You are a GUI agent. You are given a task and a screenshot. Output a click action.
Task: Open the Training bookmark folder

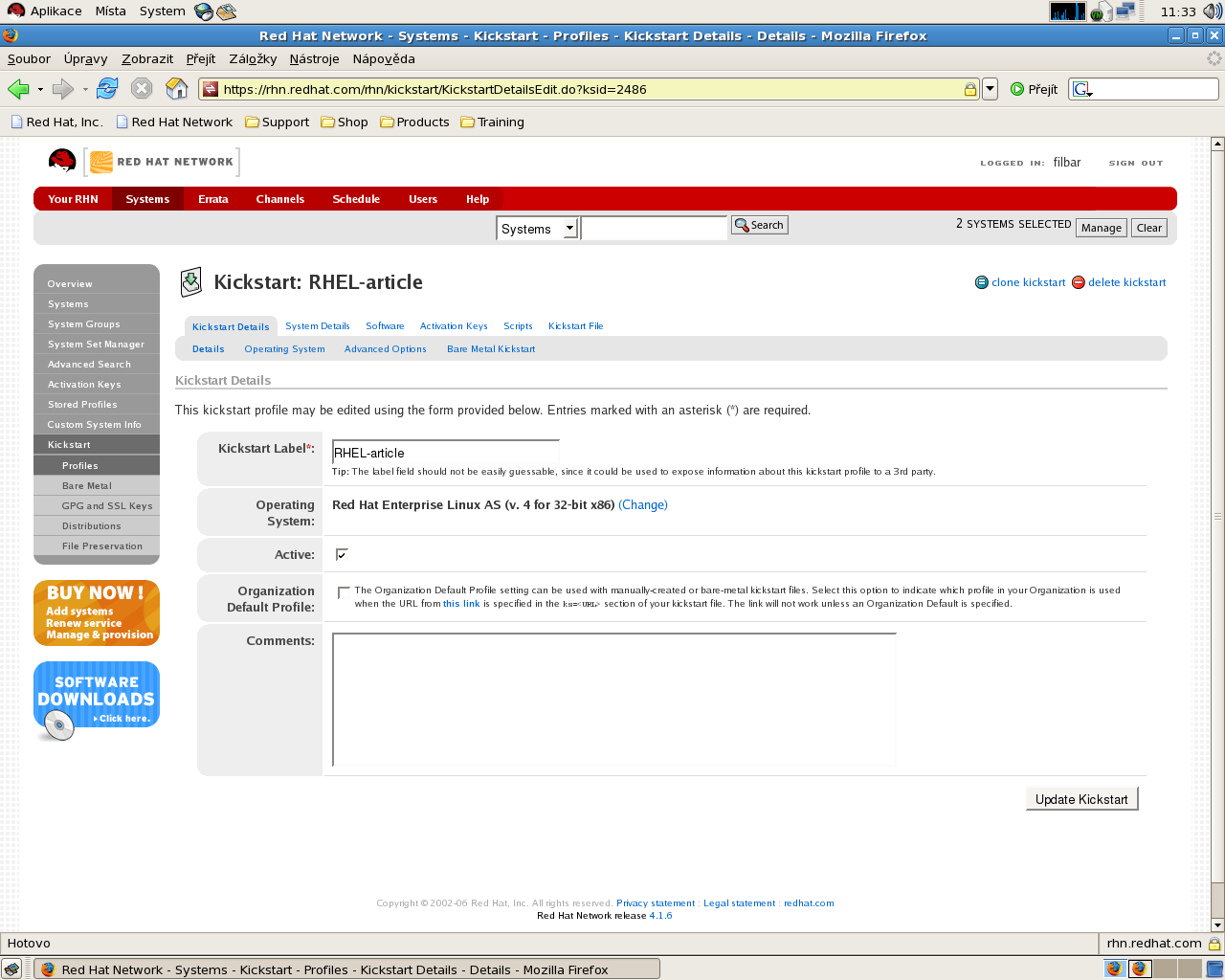pos(492,122)
